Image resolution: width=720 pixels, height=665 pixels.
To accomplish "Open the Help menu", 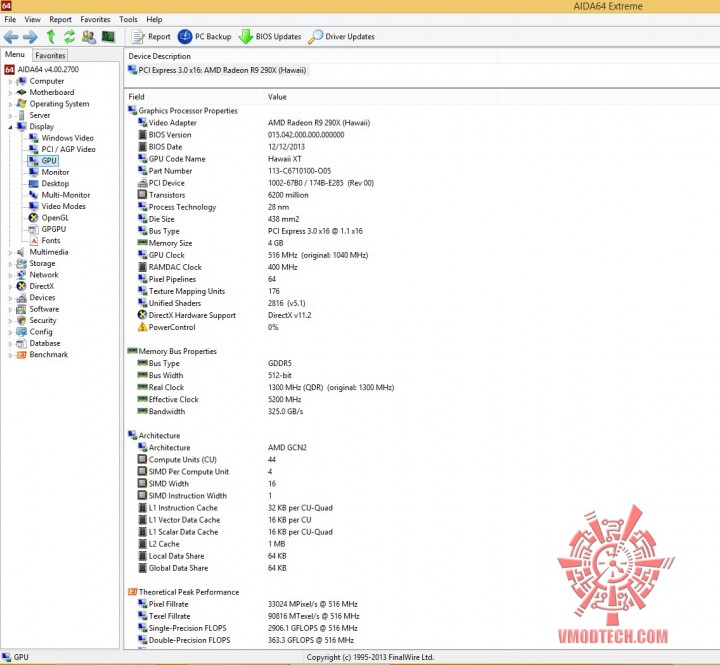I will [x=154, y=19].
